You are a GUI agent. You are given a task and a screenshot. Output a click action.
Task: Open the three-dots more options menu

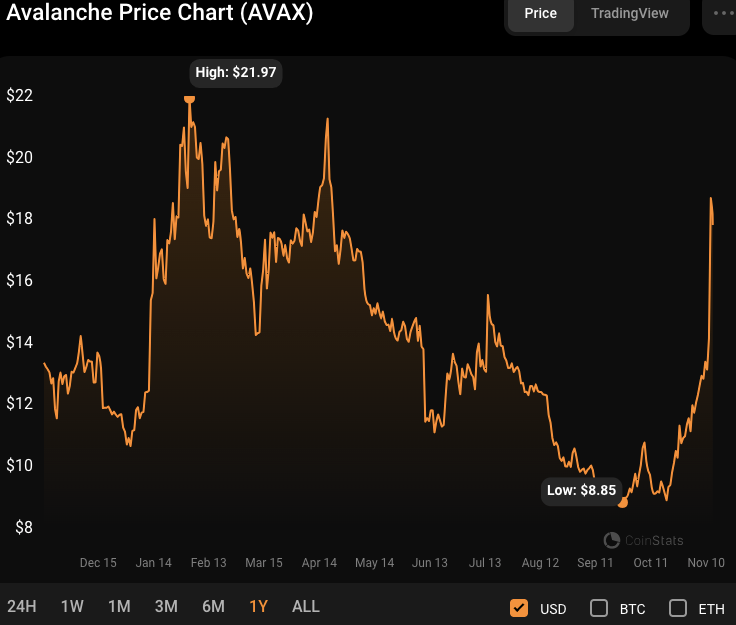[722, 15]
